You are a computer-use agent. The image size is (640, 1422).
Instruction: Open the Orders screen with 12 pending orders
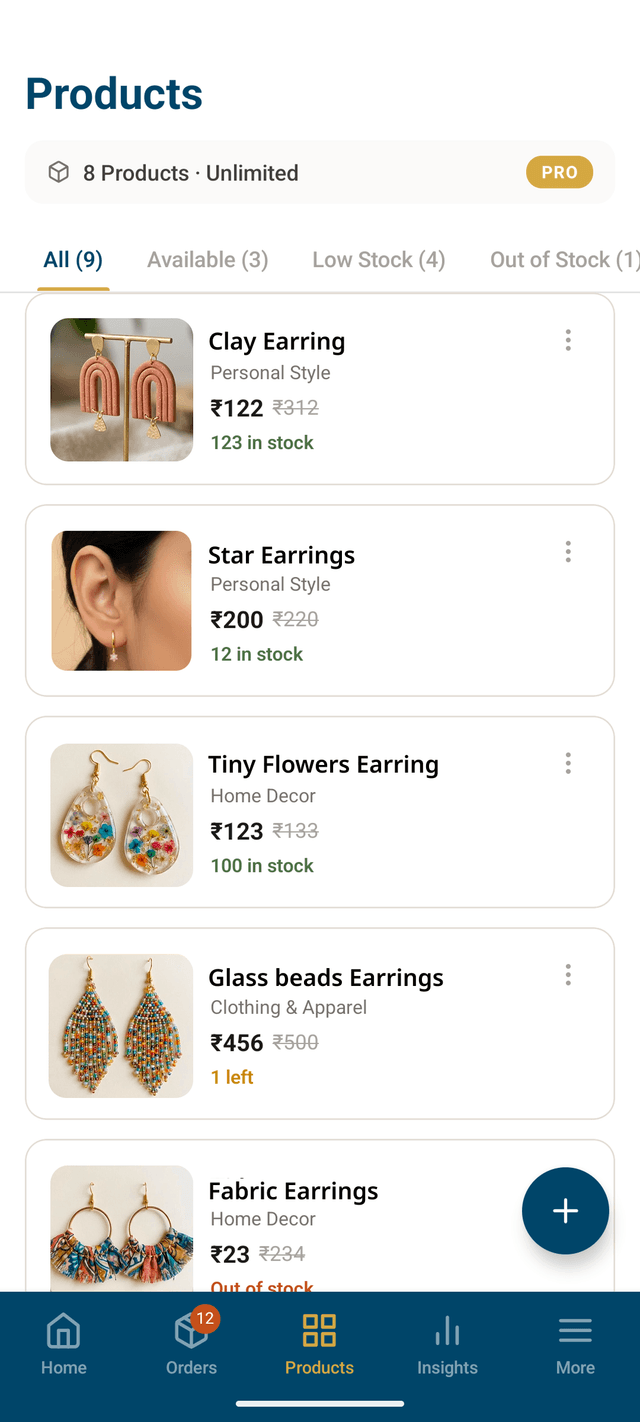(x=191, y=1344)
